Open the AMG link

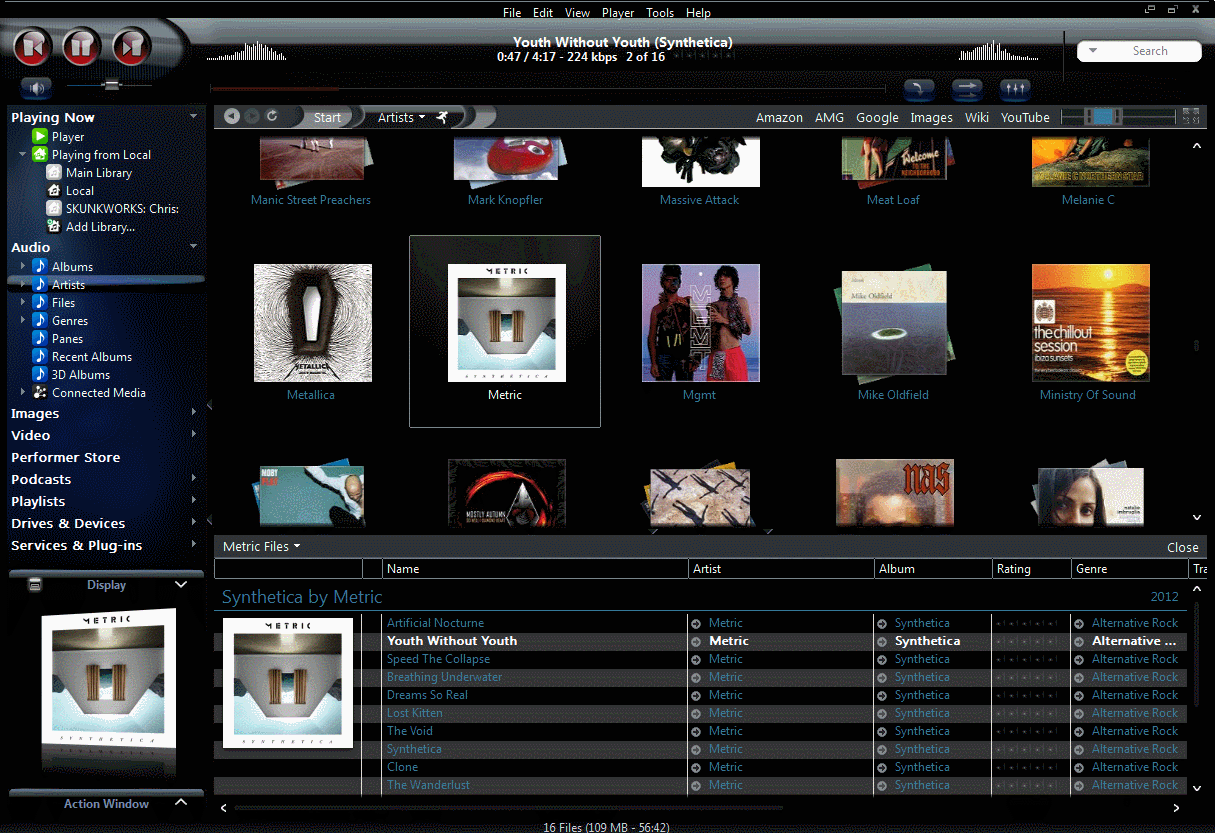tap(829, 117)
